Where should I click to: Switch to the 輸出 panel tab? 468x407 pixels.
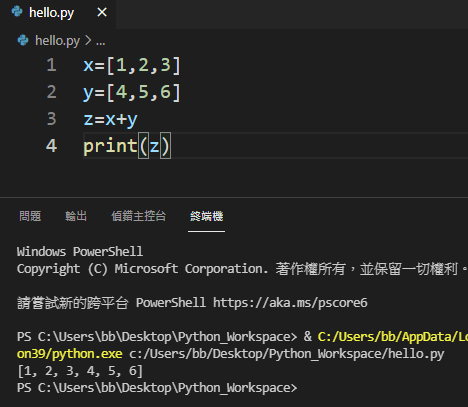[76, 216]
